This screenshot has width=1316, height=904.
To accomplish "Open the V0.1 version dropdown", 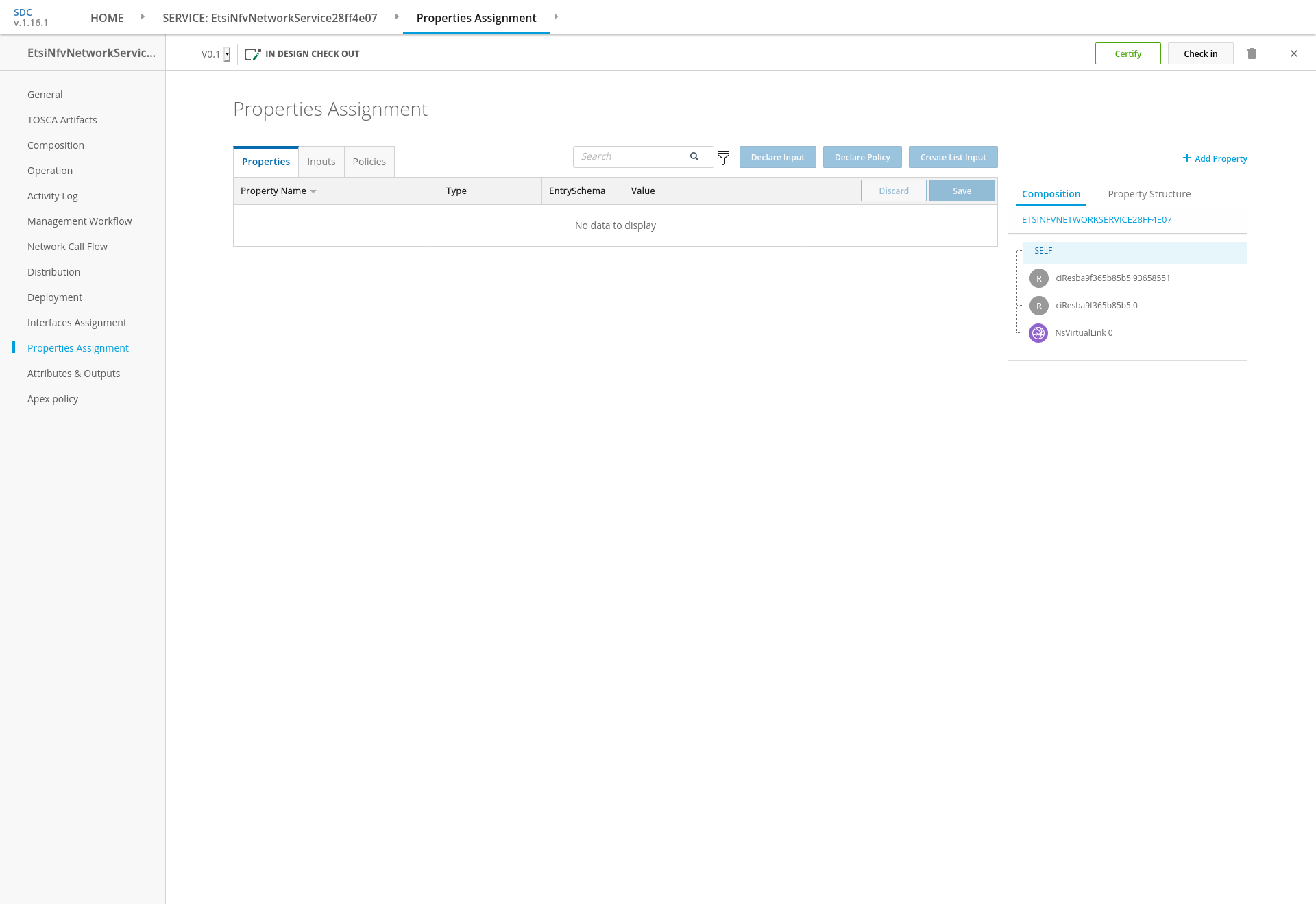I will (227, 54).
